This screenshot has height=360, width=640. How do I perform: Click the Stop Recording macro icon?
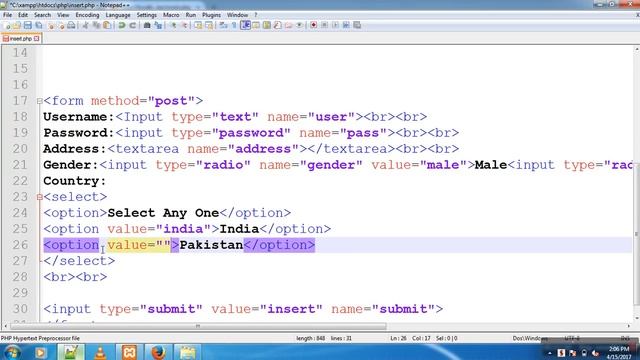324,25
